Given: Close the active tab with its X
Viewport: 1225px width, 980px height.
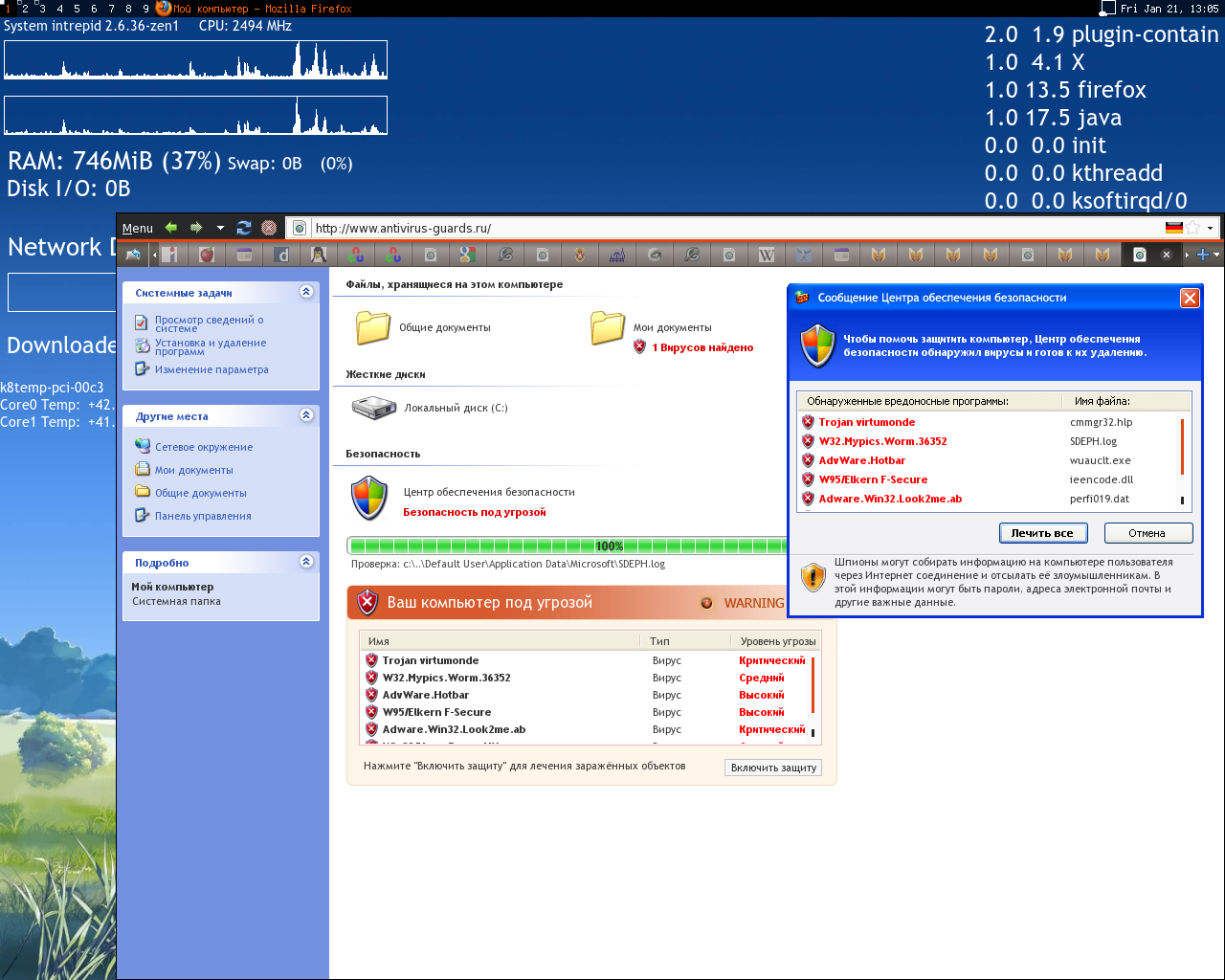Looking at the screenshot, I should [x=1167, y=255].
